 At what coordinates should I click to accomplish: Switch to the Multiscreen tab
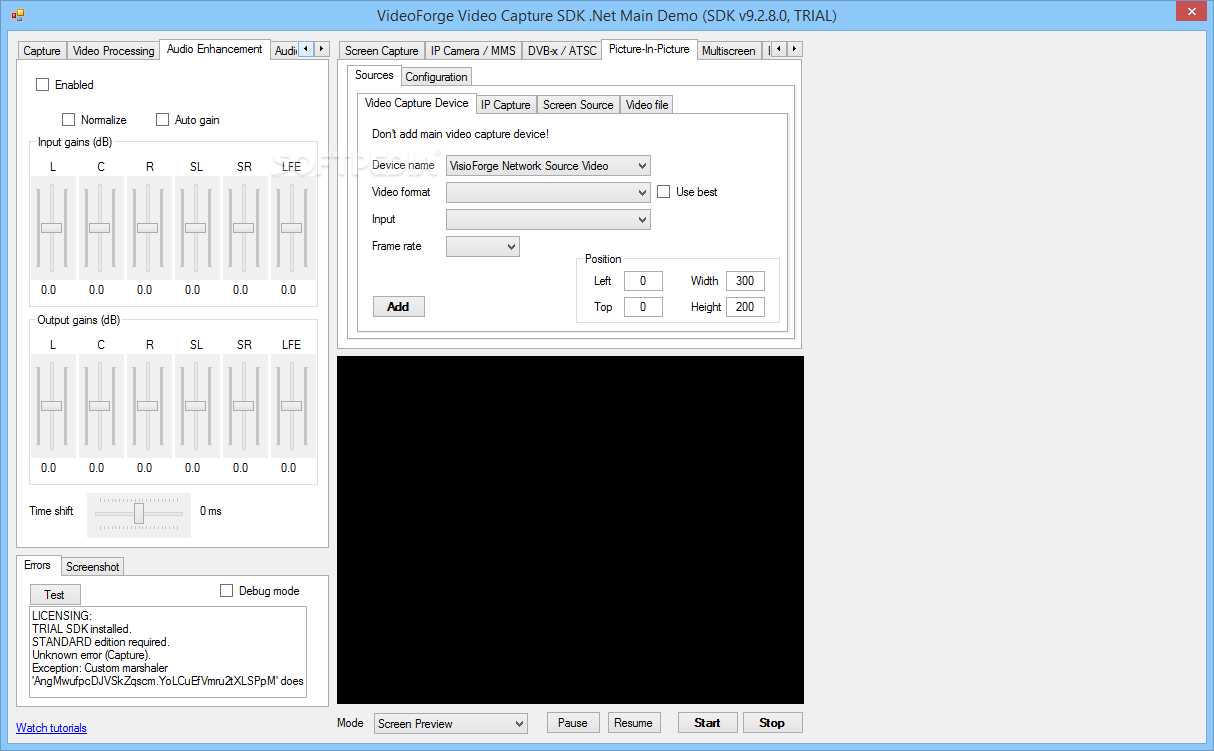coord(728,51)
